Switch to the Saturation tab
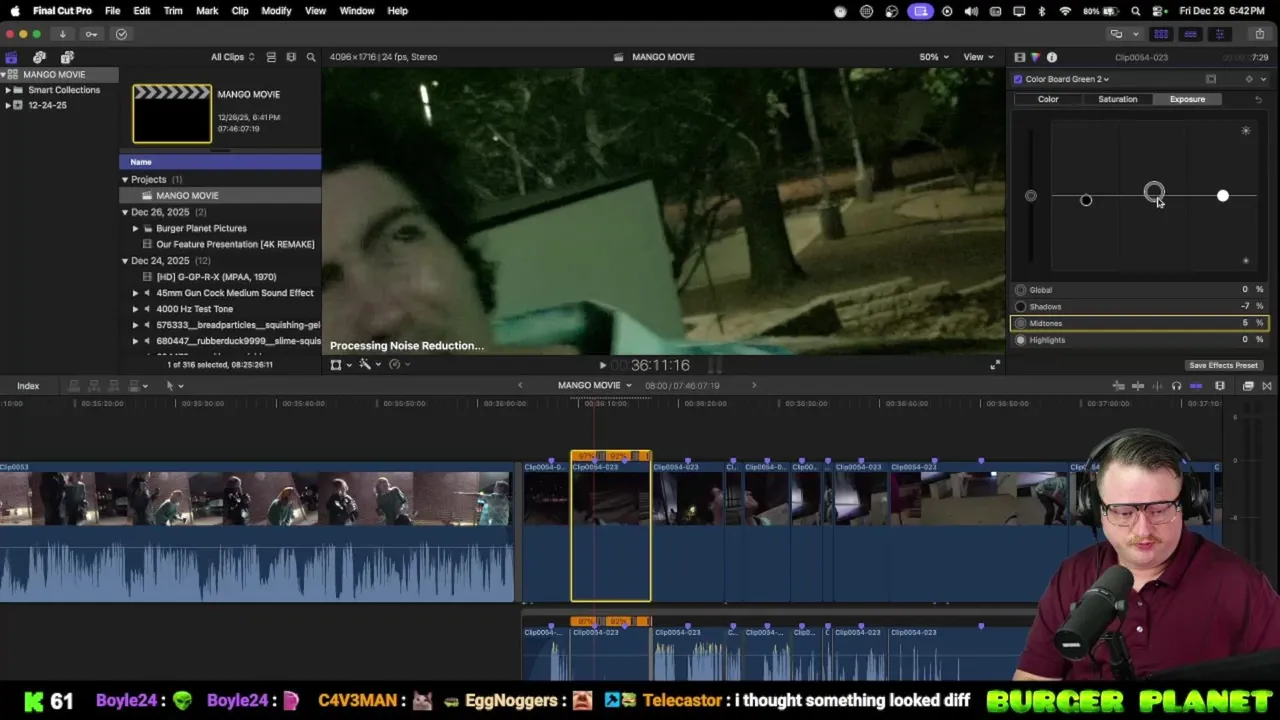 point(1117,99)
